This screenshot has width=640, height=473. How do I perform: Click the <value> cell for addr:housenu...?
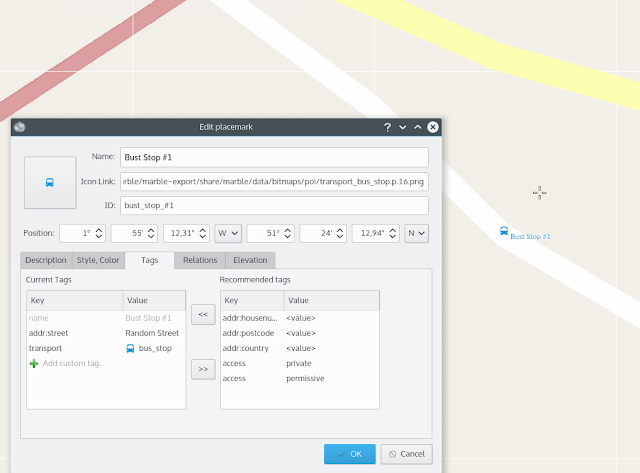301,318
